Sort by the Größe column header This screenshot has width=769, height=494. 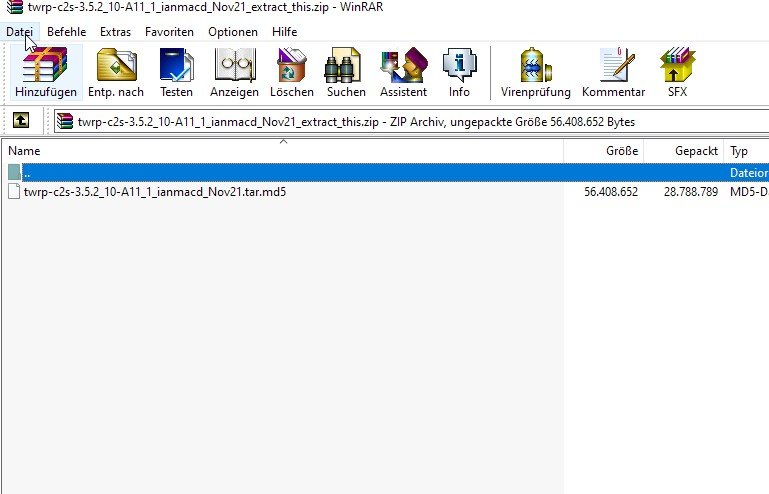pos(604,151)
